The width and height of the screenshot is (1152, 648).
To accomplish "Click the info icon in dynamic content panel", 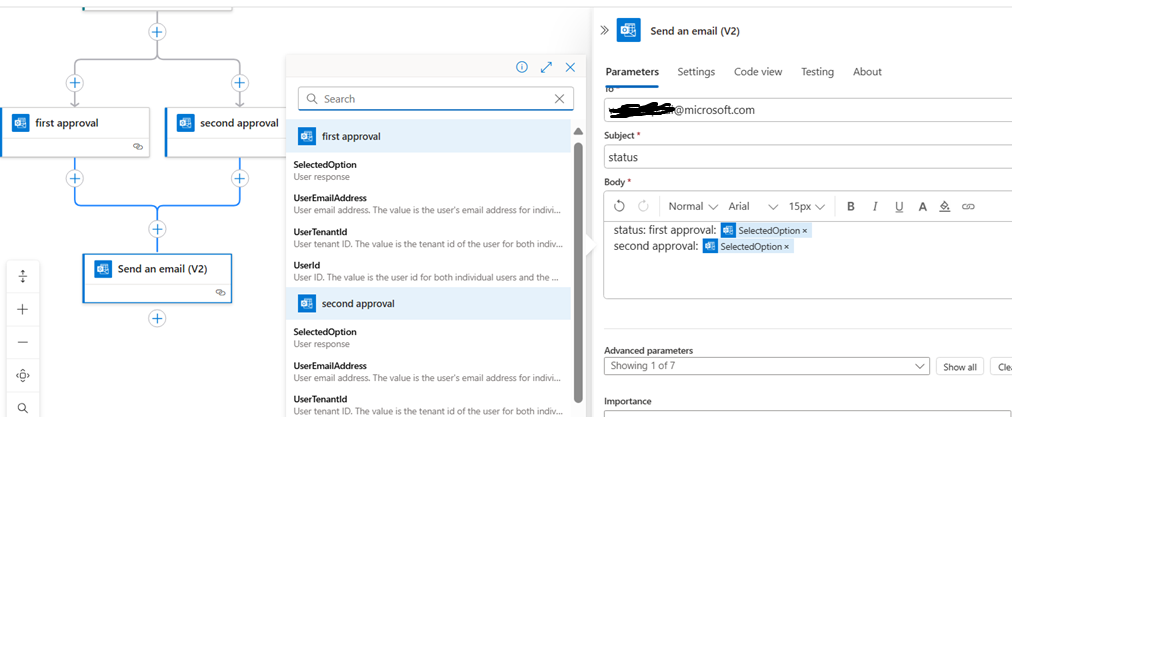I will [522, 67].
